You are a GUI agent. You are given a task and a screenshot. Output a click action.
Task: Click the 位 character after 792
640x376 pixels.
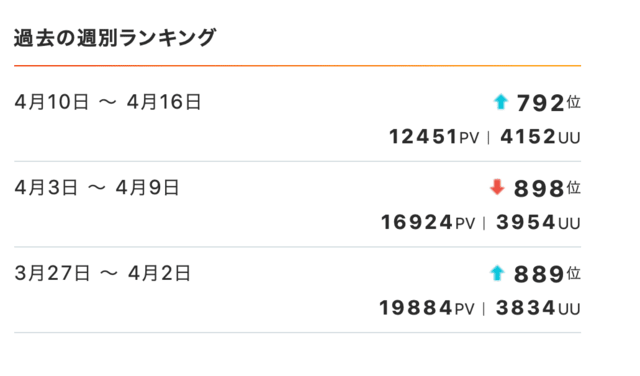[x=573, y=102]
